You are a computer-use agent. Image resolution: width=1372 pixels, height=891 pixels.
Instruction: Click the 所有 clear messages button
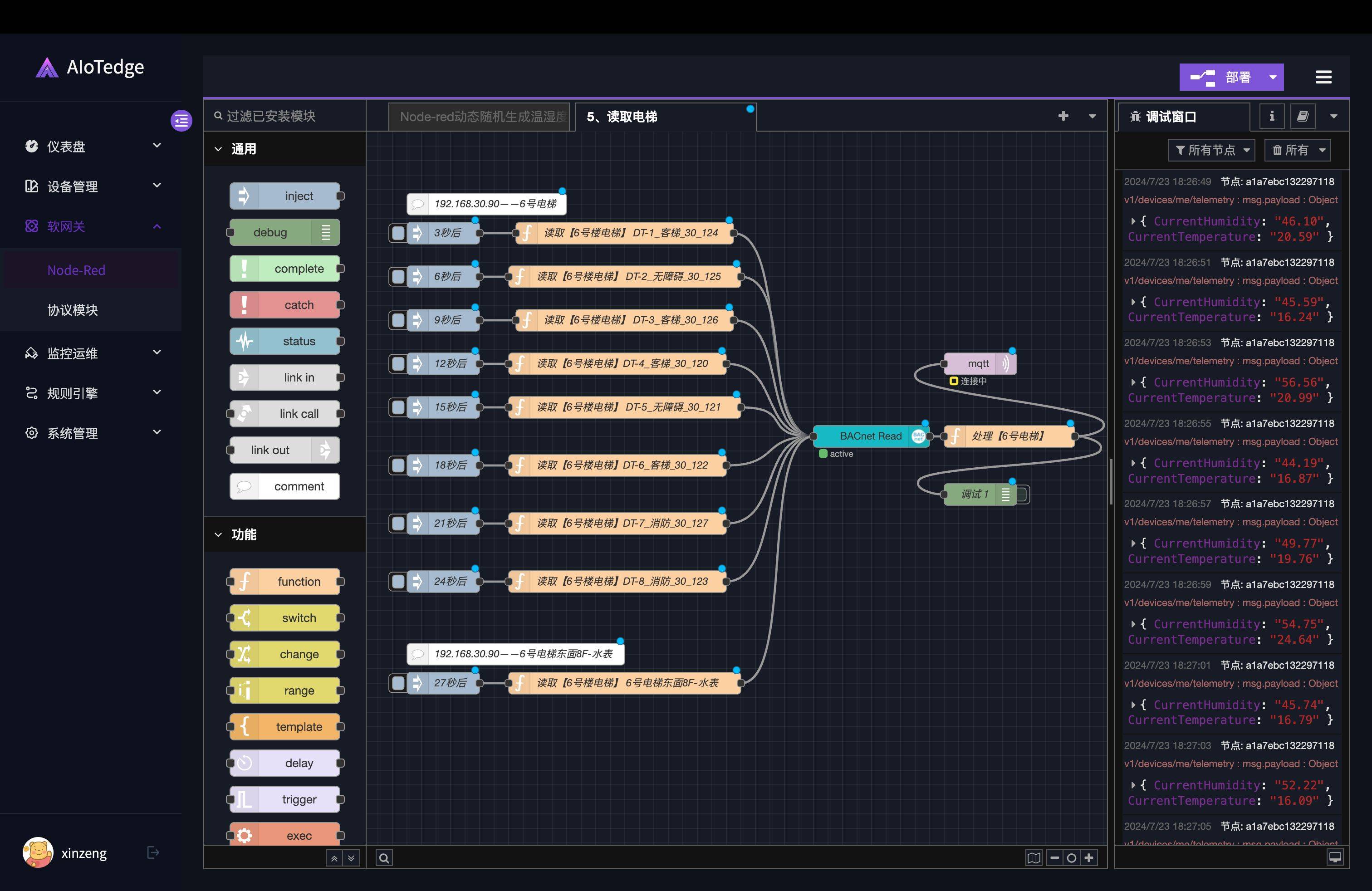(x=1291, y=151)
